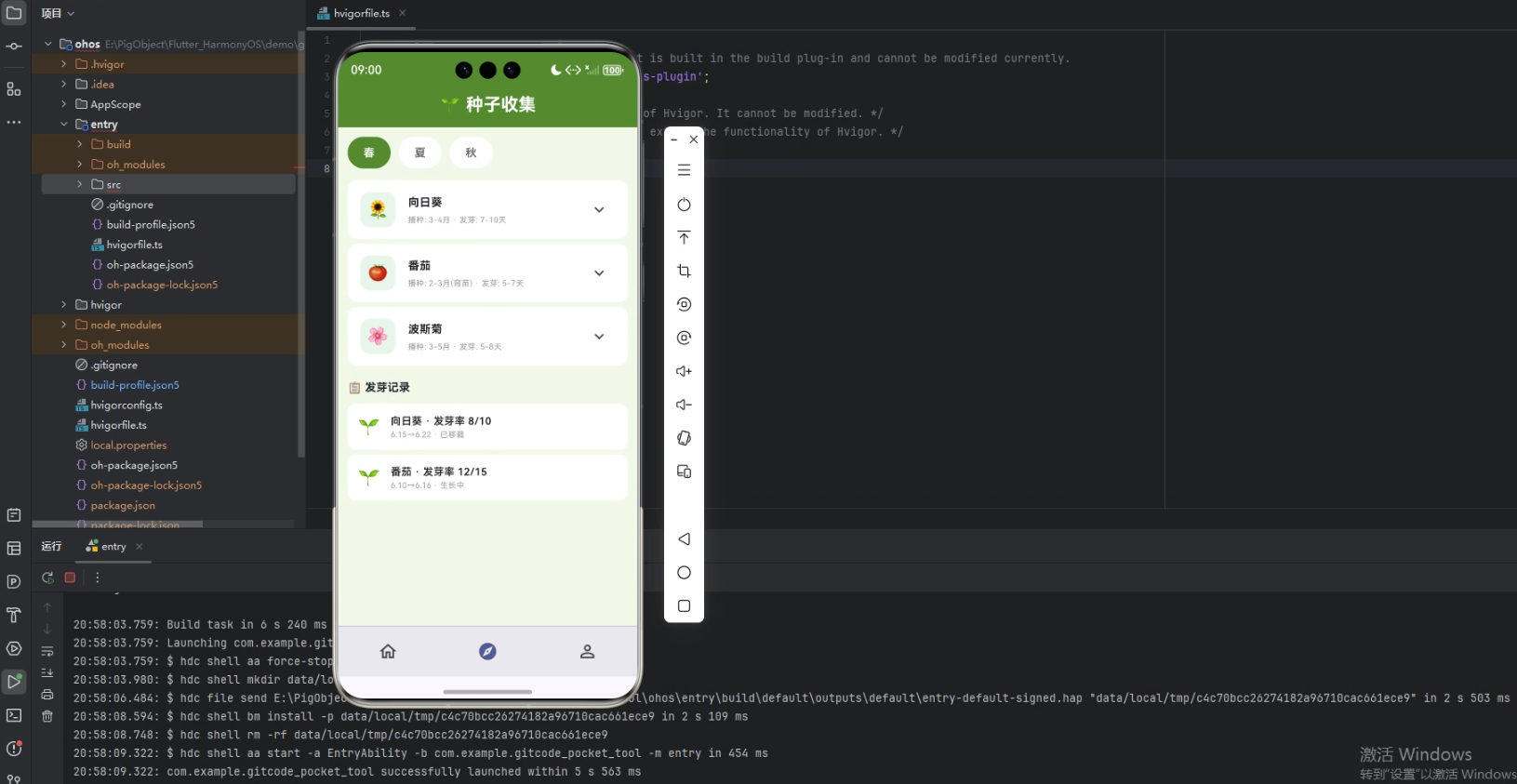Increase the emulator volume
Image resolution: width=1517 pixels, height=784 pixels.
point(684,371)
